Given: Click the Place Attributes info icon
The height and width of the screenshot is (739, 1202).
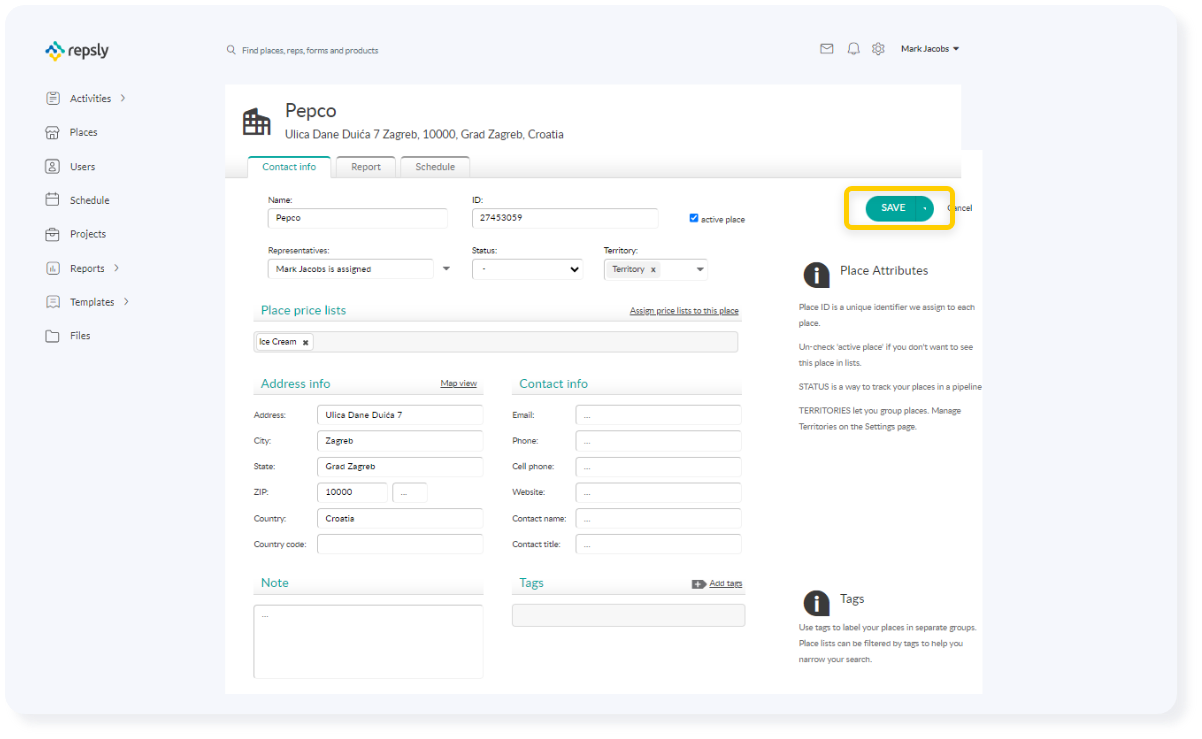Looking at the screenshot, I should [817, 275].
